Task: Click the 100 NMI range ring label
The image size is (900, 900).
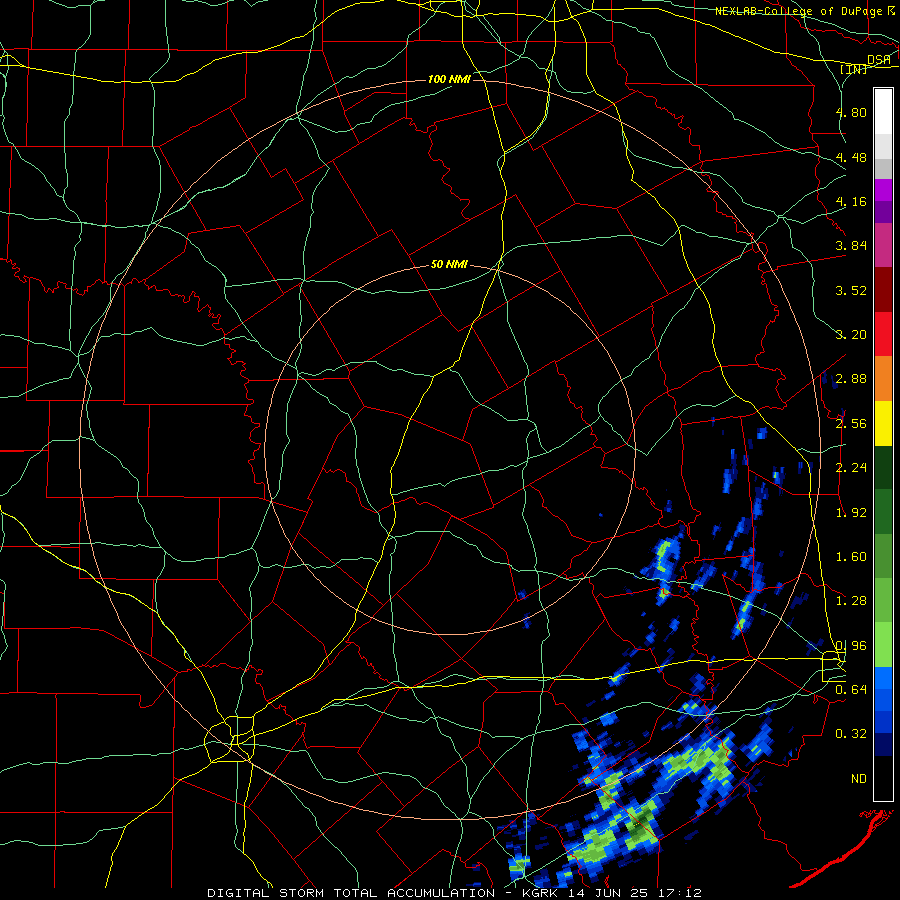Action: pos(449,79)
